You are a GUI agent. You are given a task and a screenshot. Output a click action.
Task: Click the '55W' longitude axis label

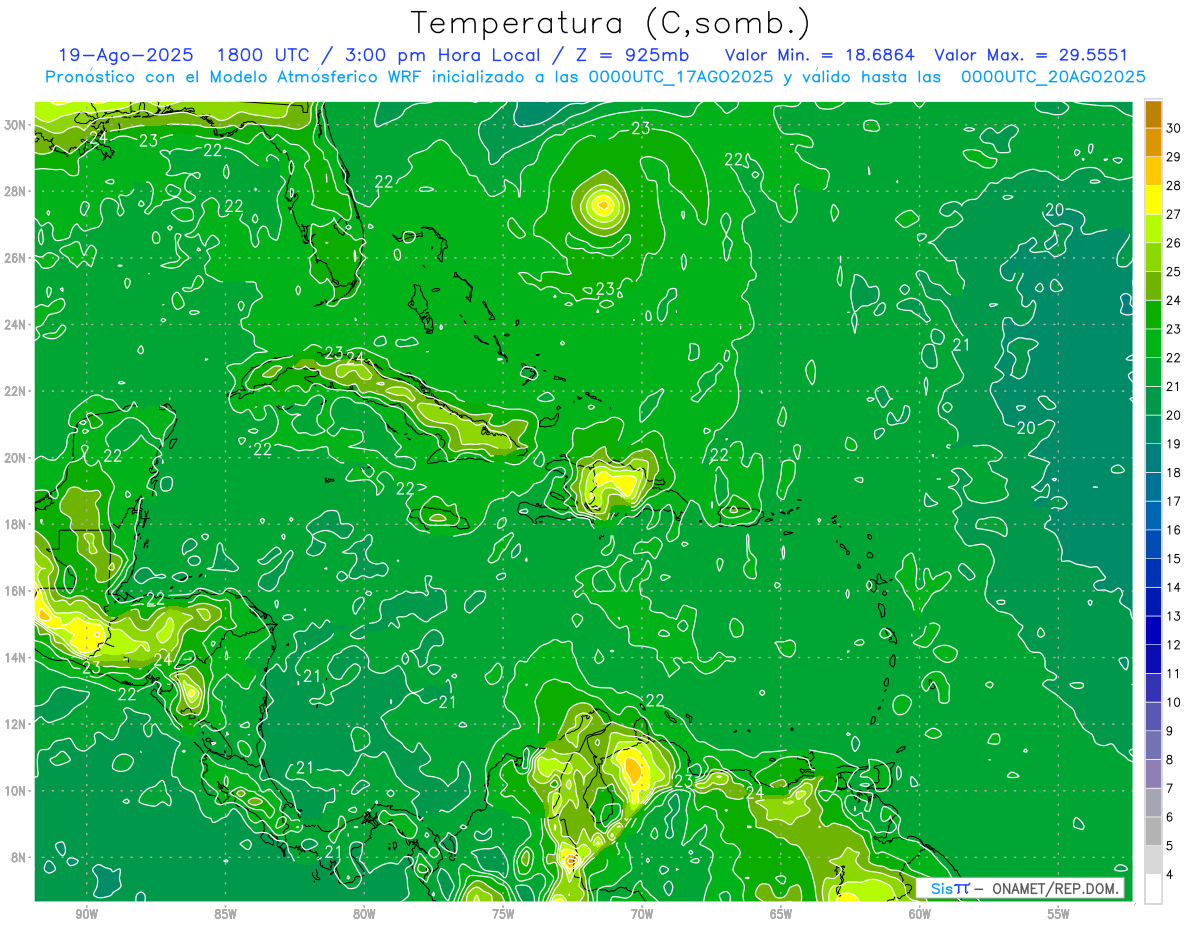point(1059,914)
